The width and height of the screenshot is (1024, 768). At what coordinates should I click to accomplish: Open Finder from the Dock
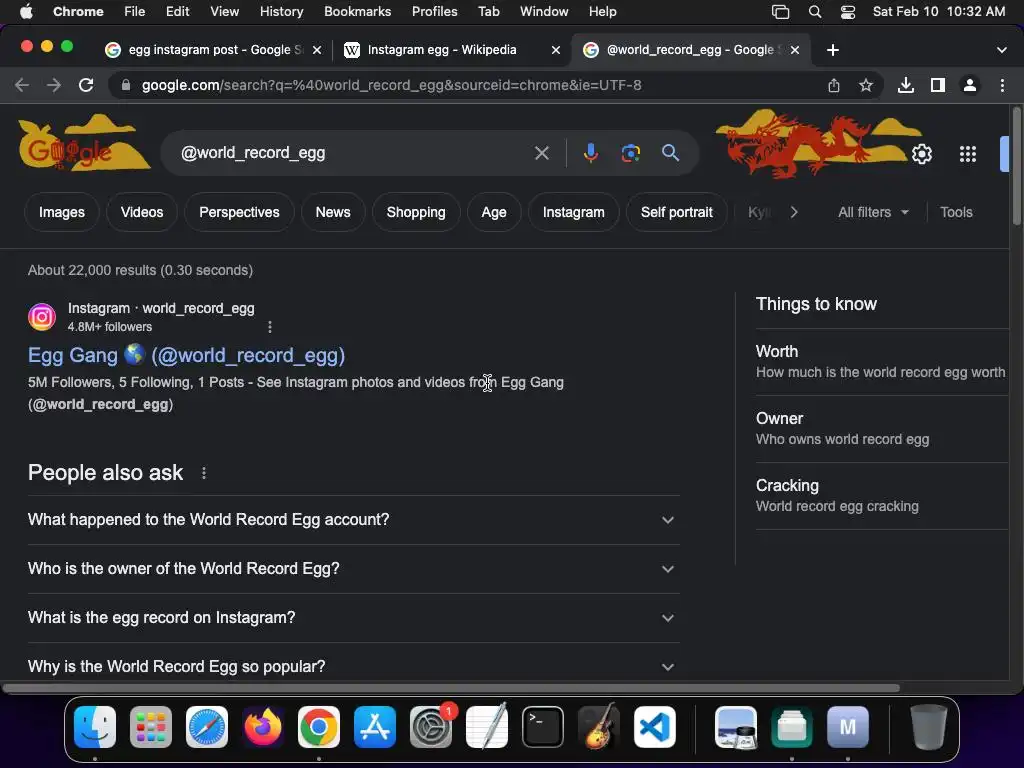click(95, 727)
